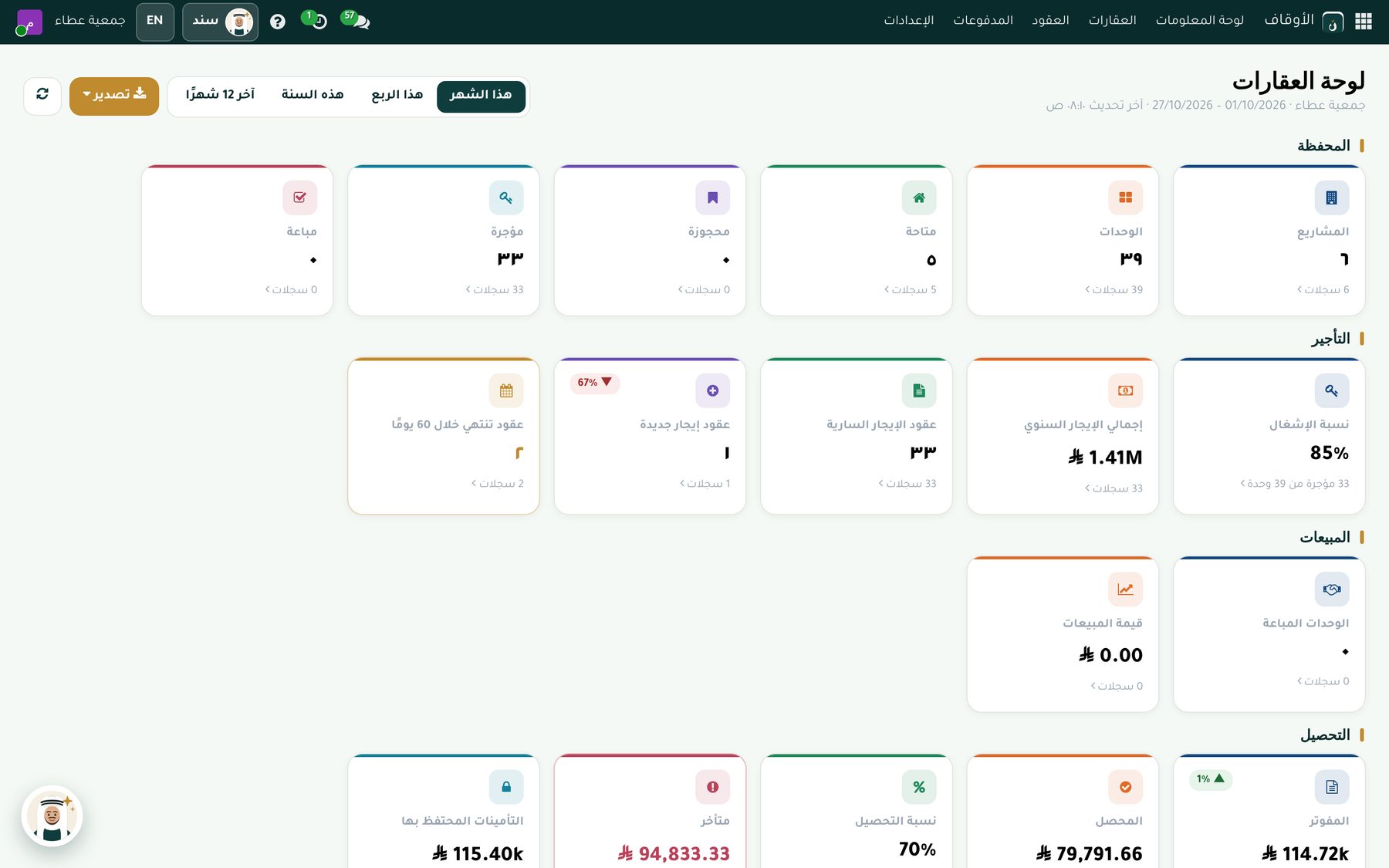Click the plus icon in عقود إيجار جديدة card

click(x=713, y=390)
